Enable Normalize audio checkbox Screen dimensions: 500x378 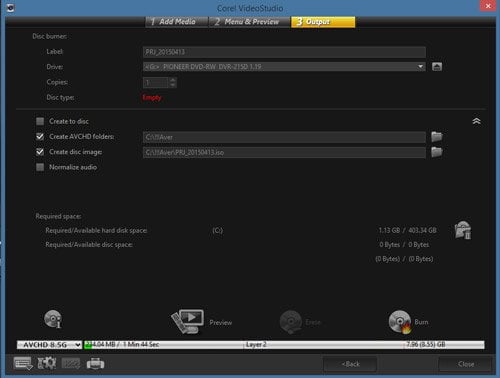click(x=40, y=167)
